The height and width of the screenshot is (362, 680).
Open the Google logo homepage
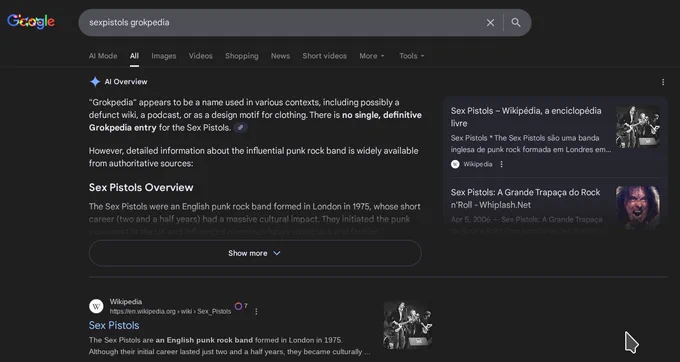[31, 22]
